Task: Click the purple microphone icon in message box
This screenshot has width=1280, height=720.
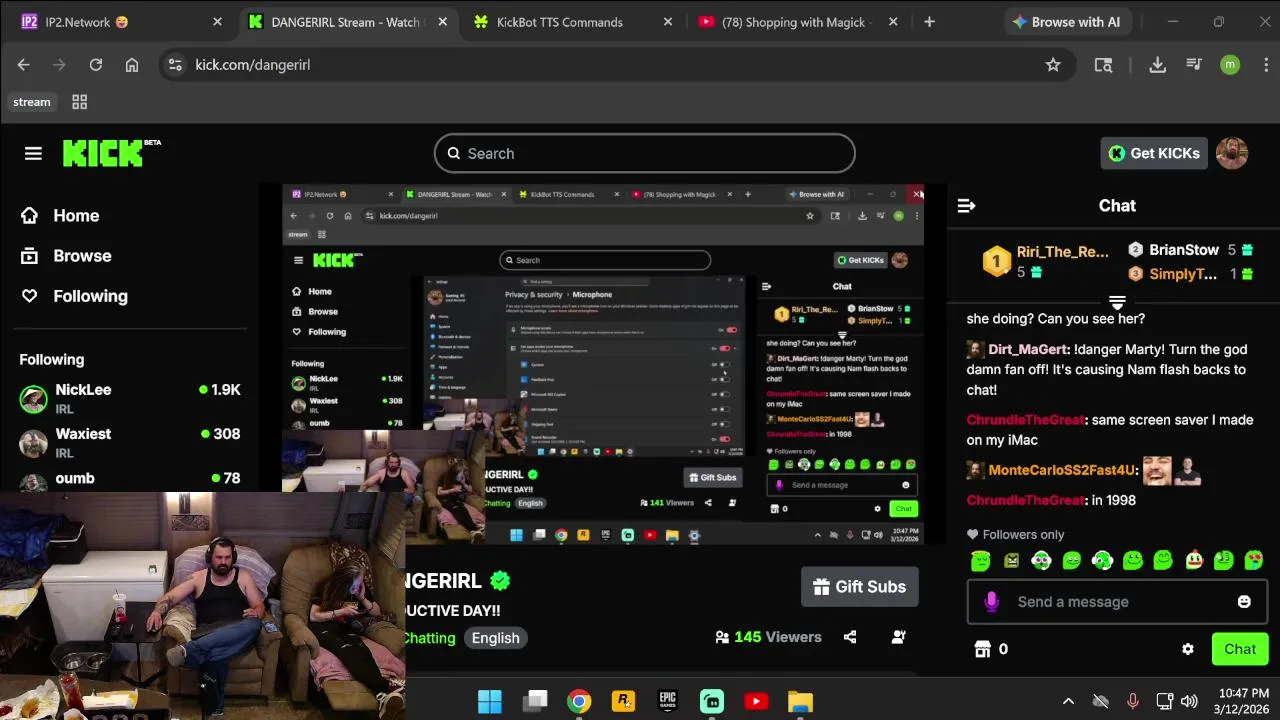Action: point(991,601)
